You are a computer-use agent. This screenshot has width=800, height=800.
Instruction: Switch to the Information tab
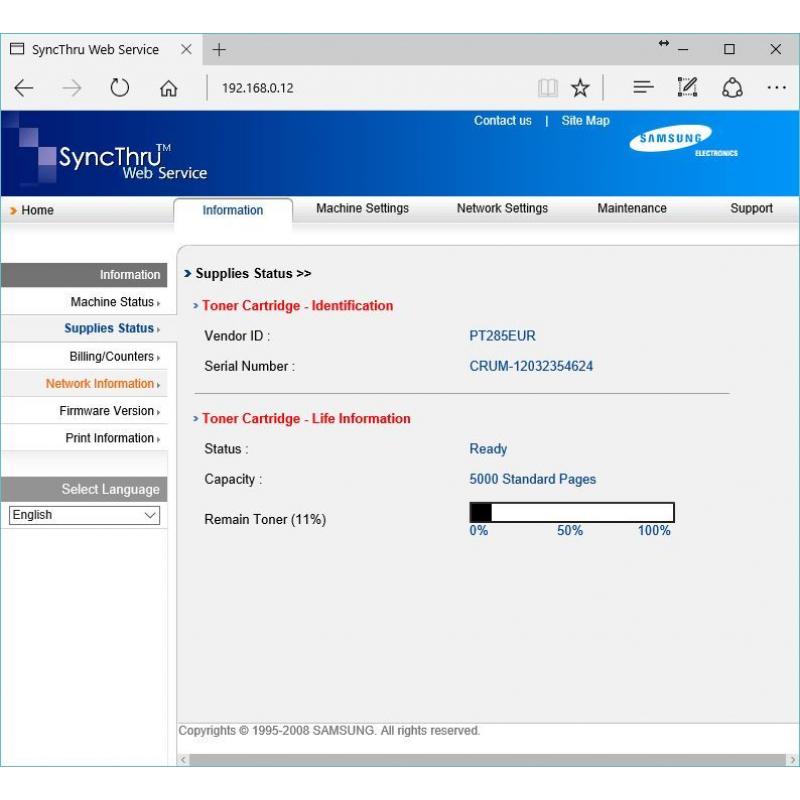pos(233,210)
